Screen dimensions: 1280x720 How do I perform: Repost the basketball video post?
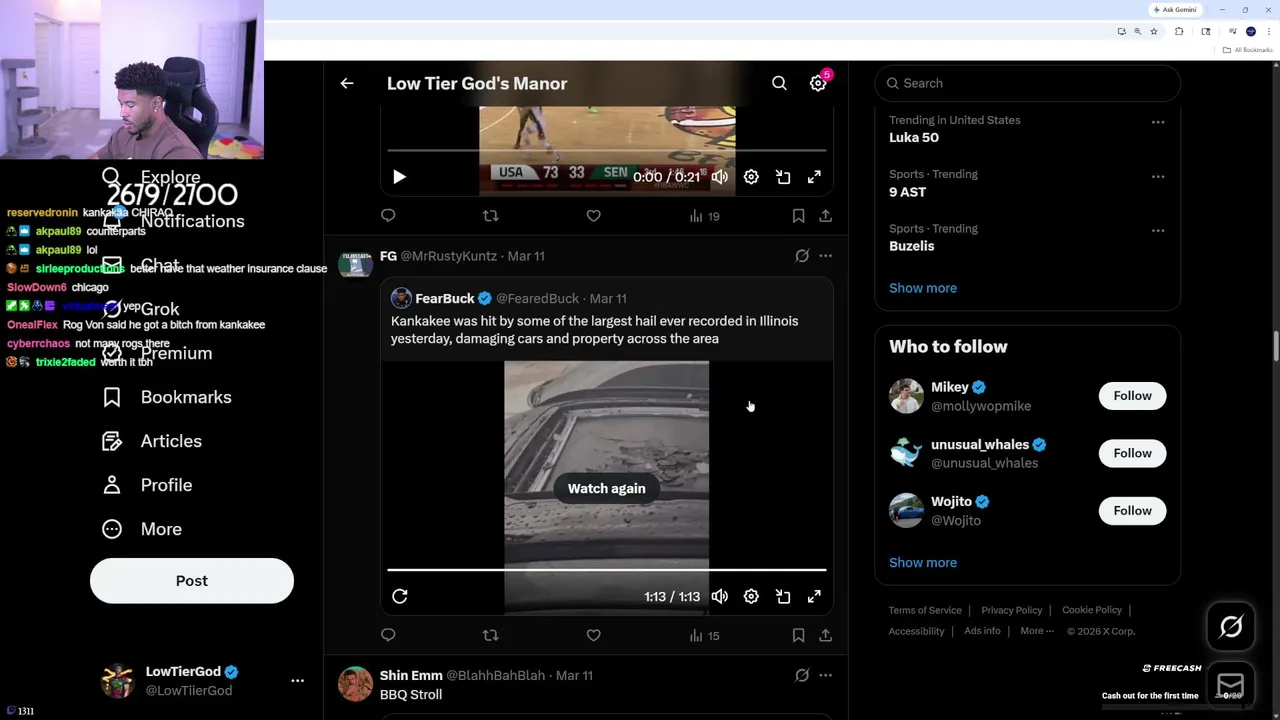point(490,216)
